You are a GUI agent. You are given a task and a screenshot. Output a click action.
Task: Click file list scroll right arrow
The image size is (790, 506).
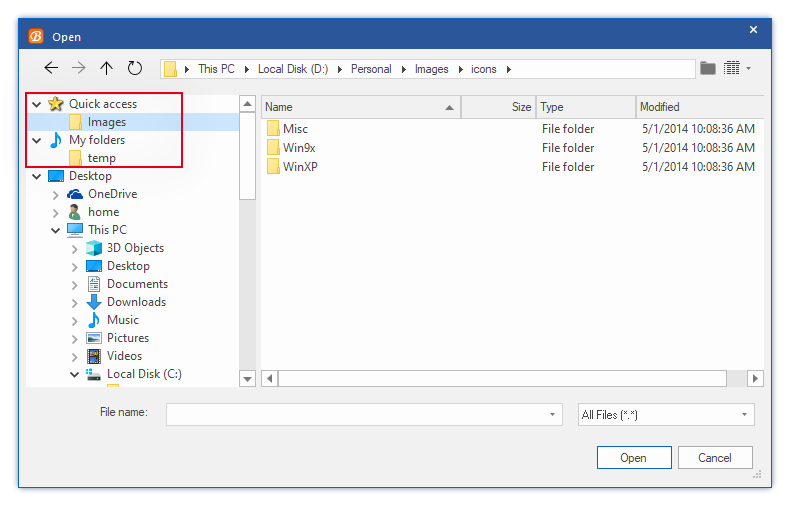point(755,378)
